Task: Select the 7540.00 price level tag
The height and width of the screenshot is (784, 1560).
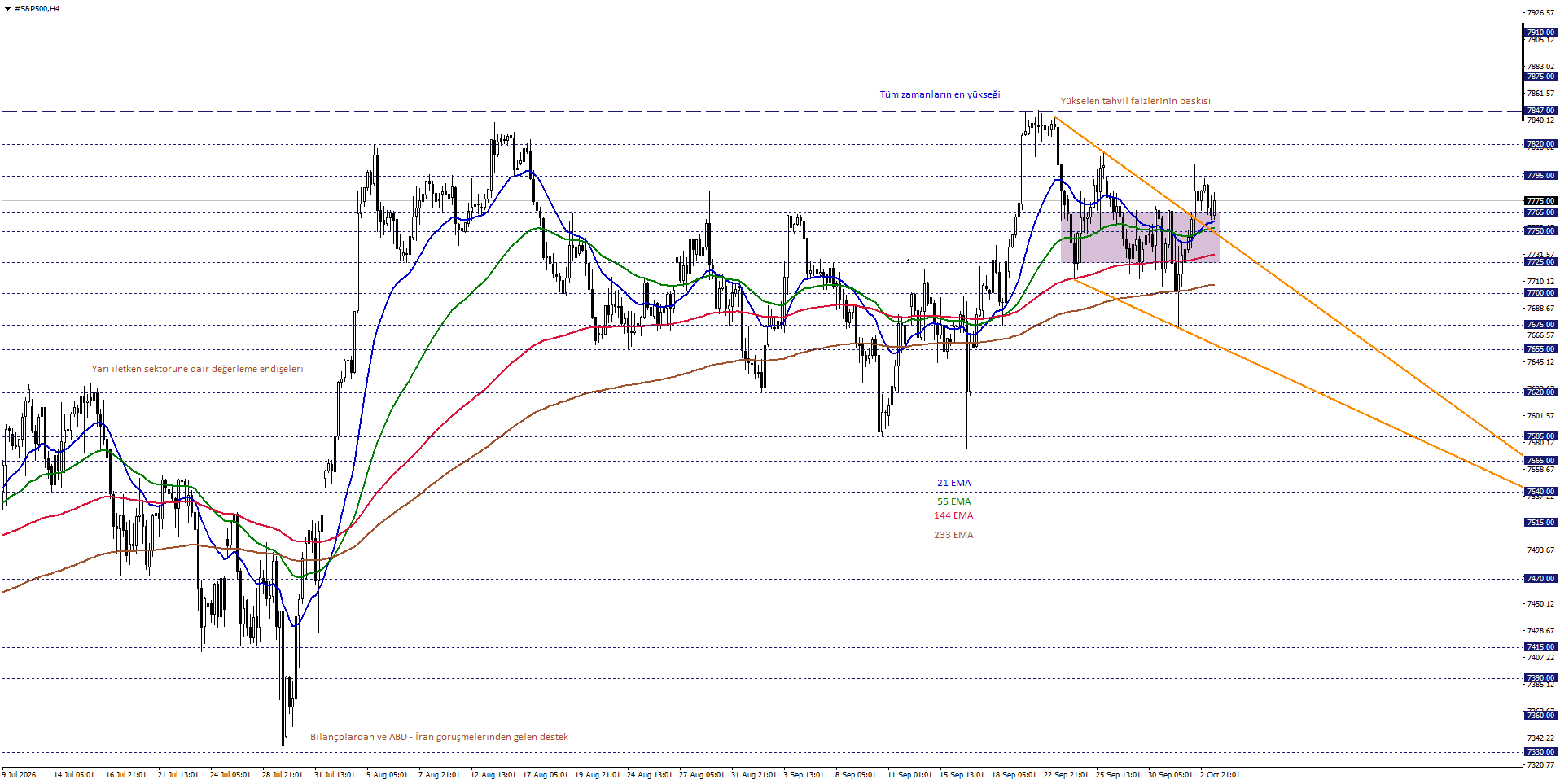Action: (x=1540, y=492)
